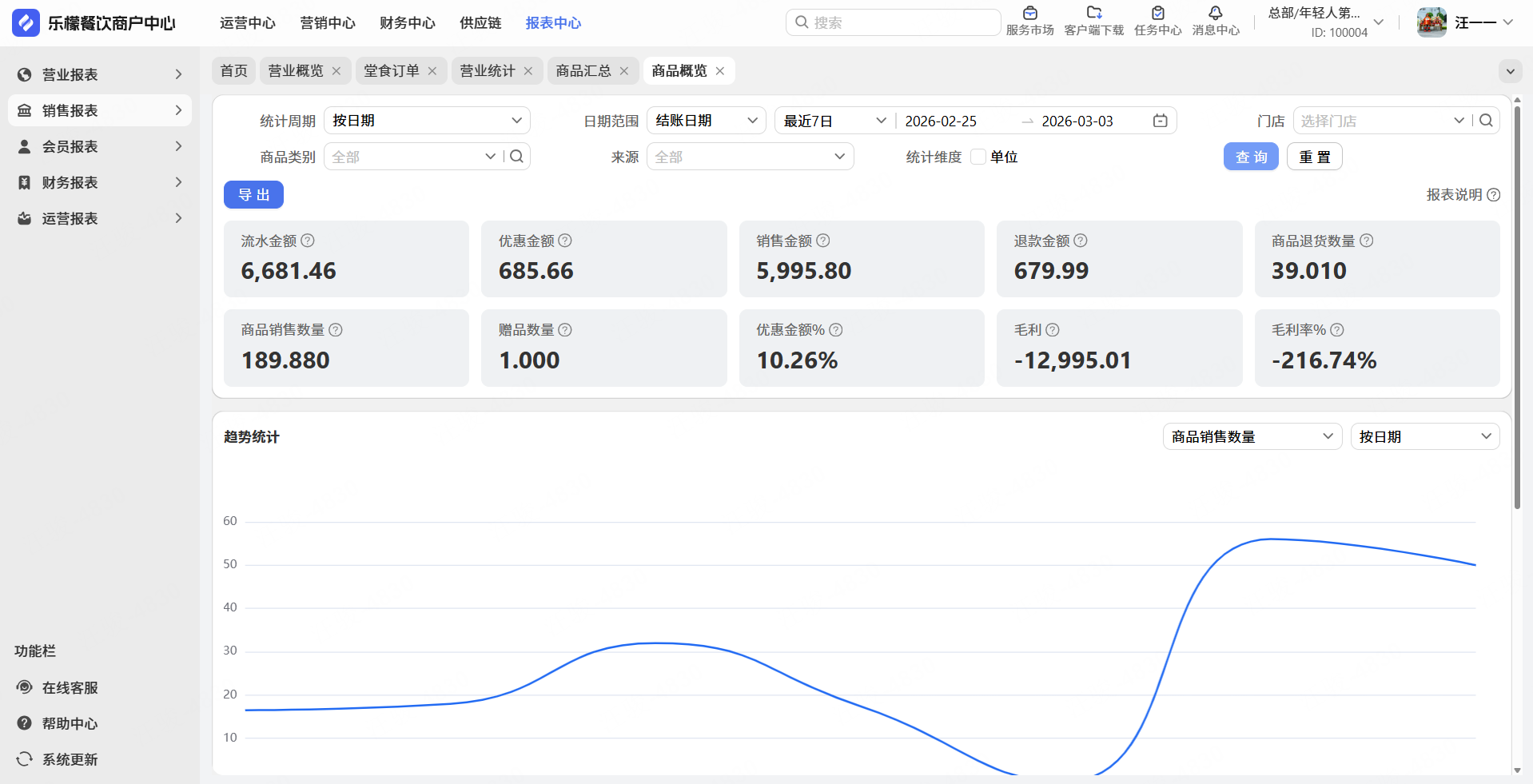Click the 2026-02-25 start date field
This screenshot has width=1533, height=784.
[941, 121]
